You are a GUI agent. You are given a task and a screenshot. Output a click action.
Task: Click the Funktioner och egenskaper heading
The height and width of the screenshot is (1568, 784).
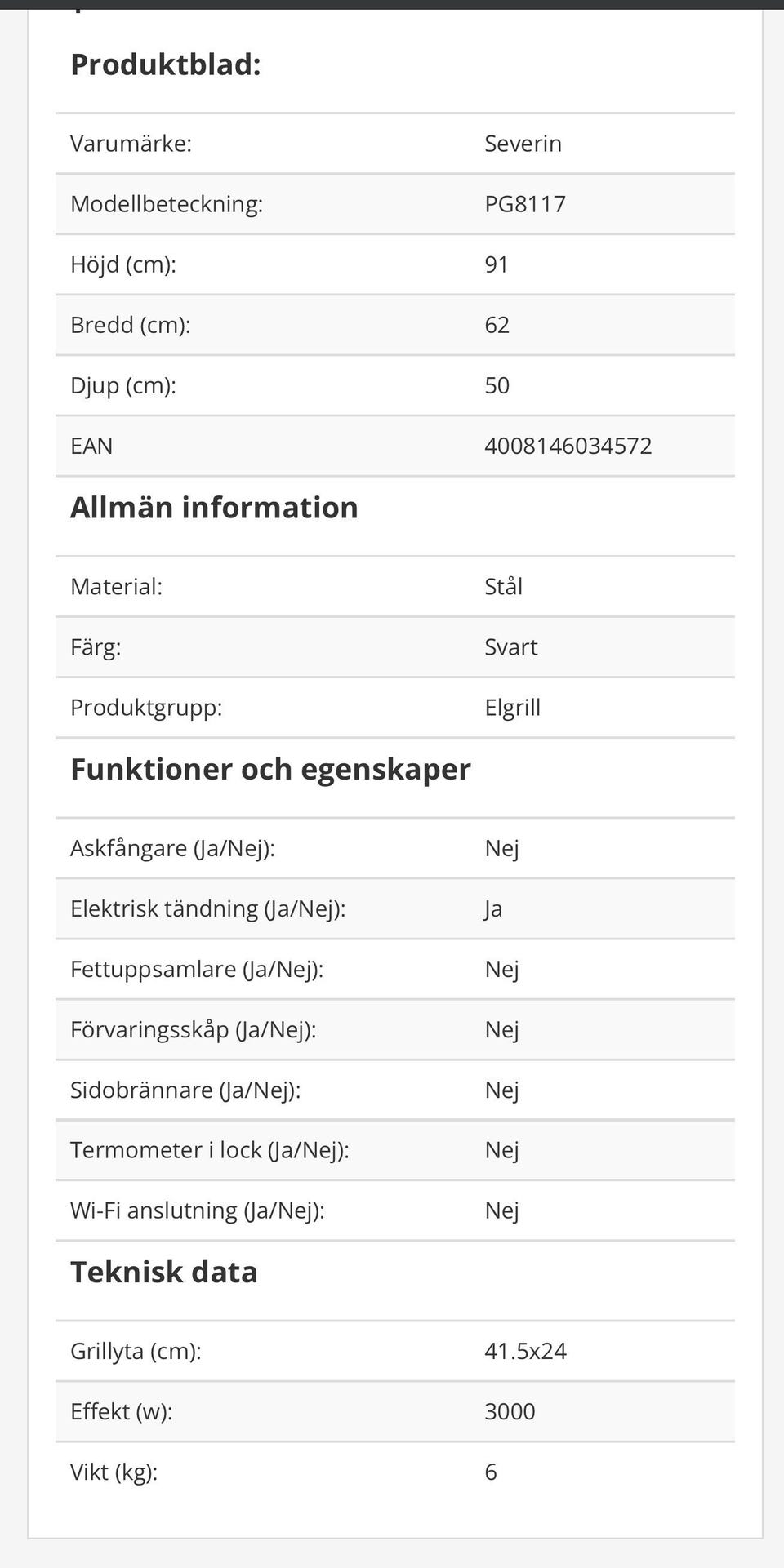270,769
